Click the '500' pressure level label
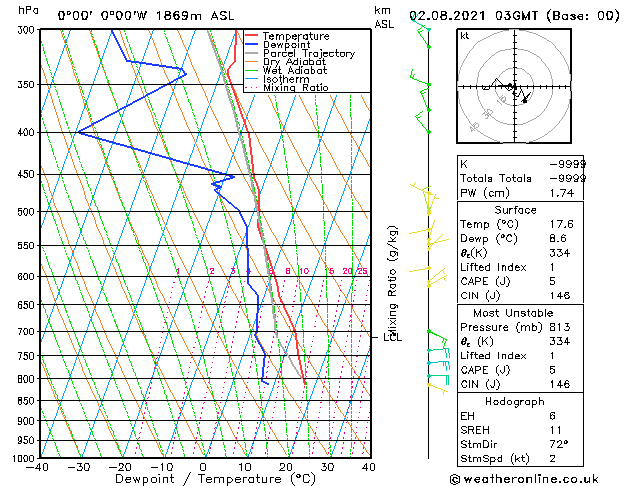The height and width of the screenshot is (486, 629). click(x=28, y=212)
